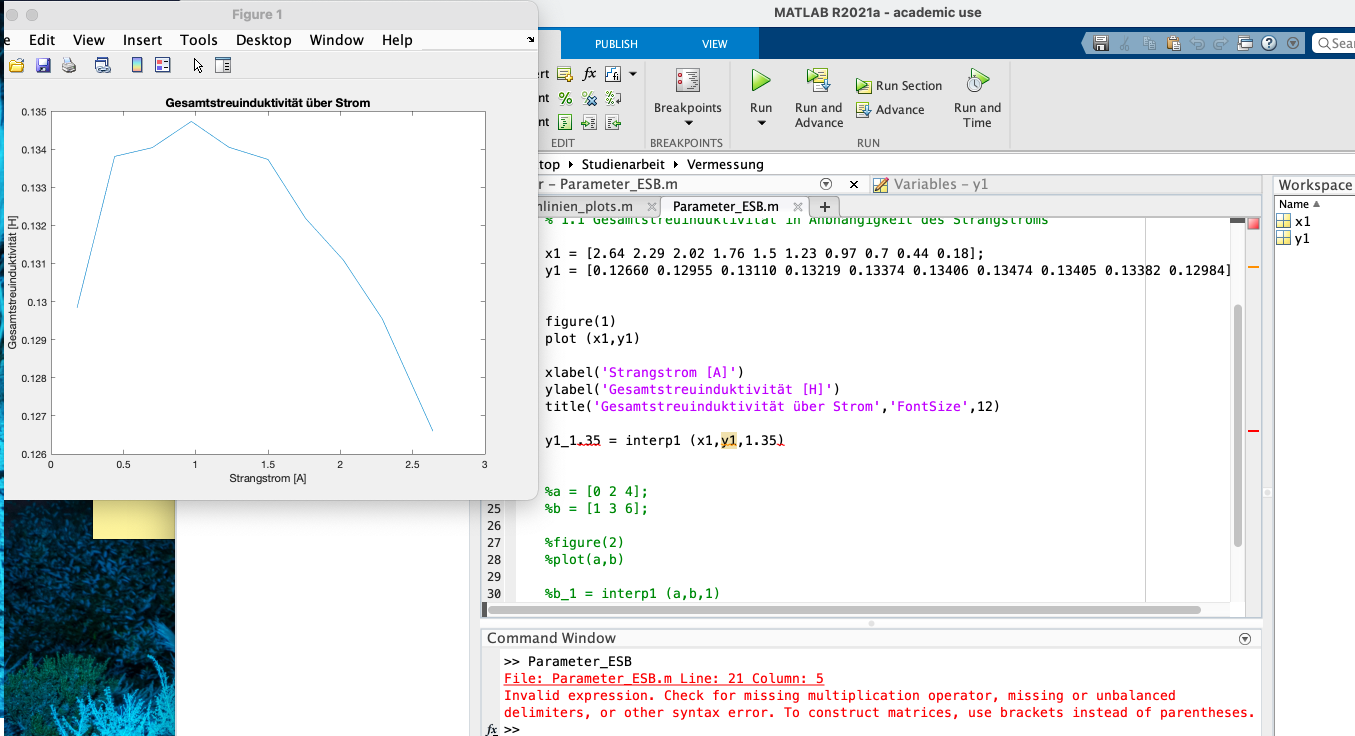
Task: Click the green Run script button
Action: (761, 81)
